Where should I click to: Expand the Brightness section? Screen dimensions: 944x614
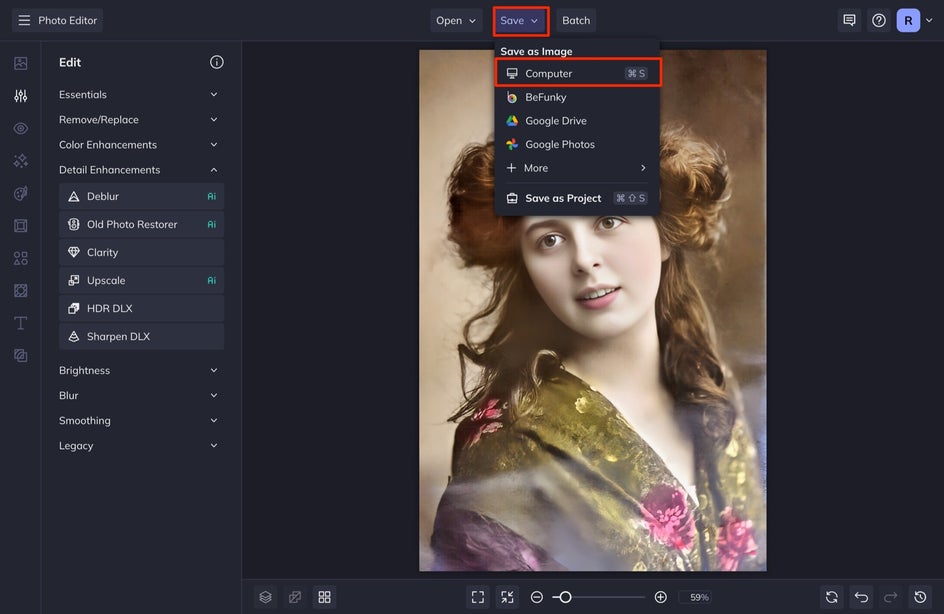(140, 370)
